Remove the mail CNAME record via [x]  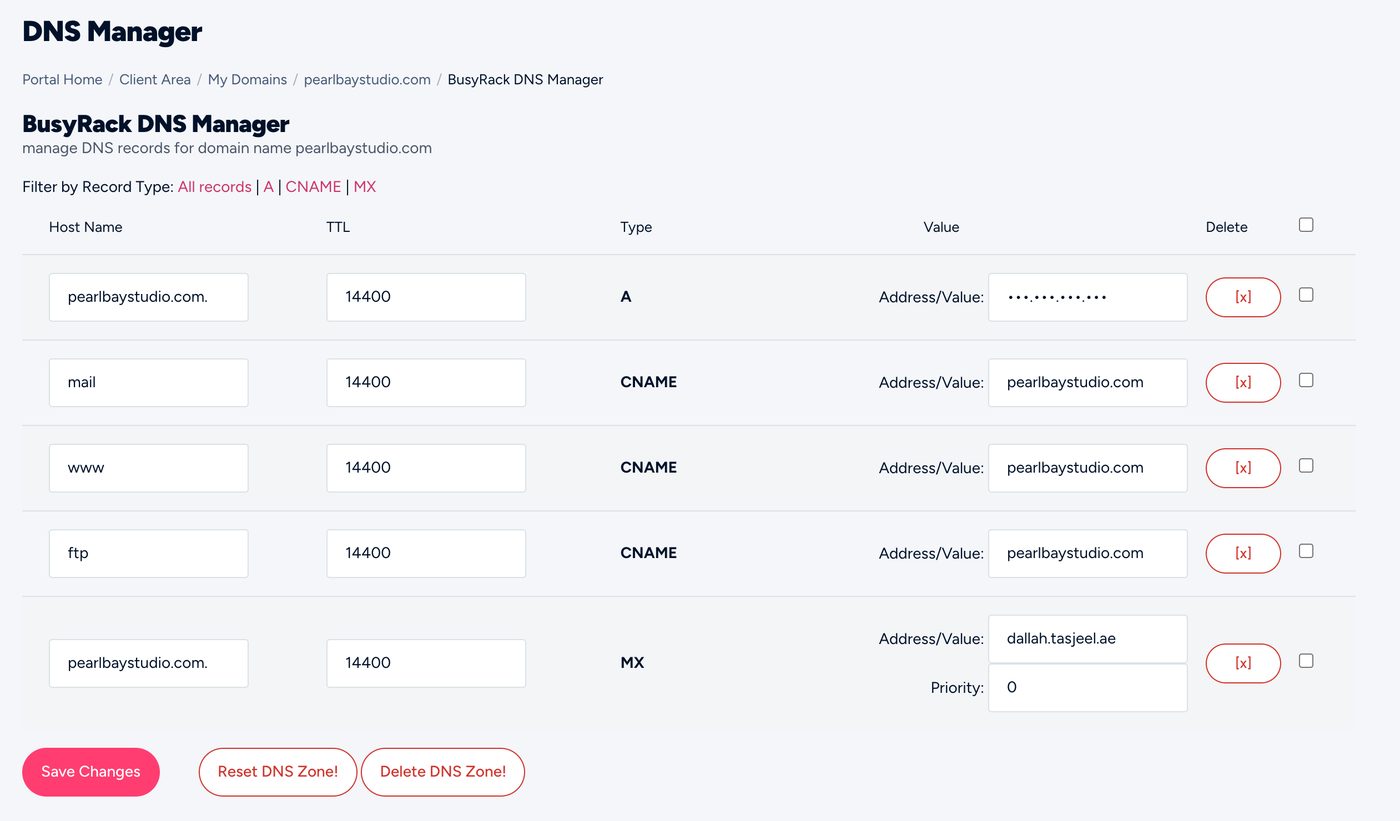(1243, 383)
